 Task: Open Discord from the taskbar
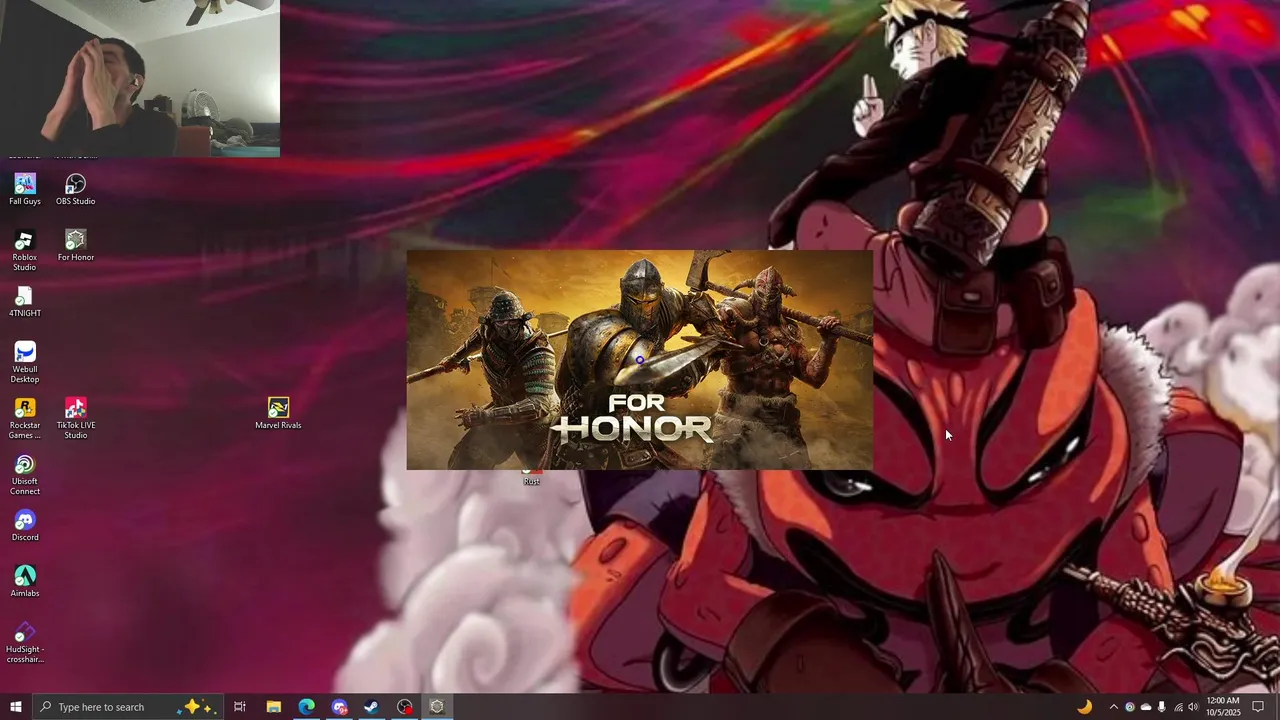tap(339, 707)
